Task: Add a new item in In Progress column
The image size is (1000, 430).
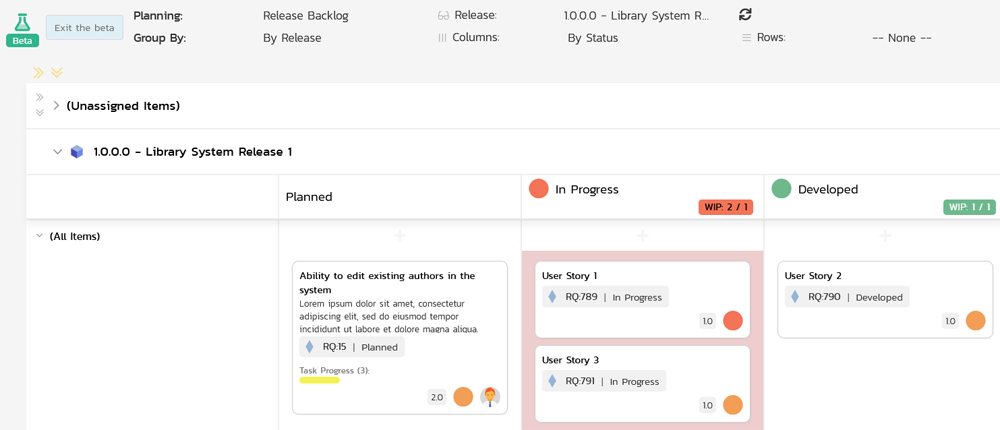Action: coord(642,236)
